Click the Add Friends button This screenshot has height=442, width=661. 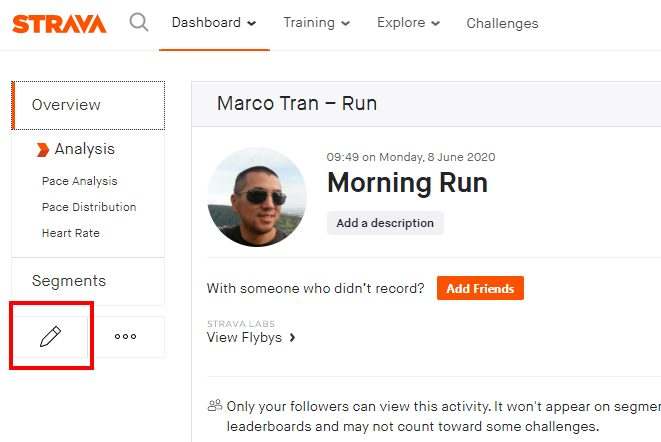tap(480, 289)
